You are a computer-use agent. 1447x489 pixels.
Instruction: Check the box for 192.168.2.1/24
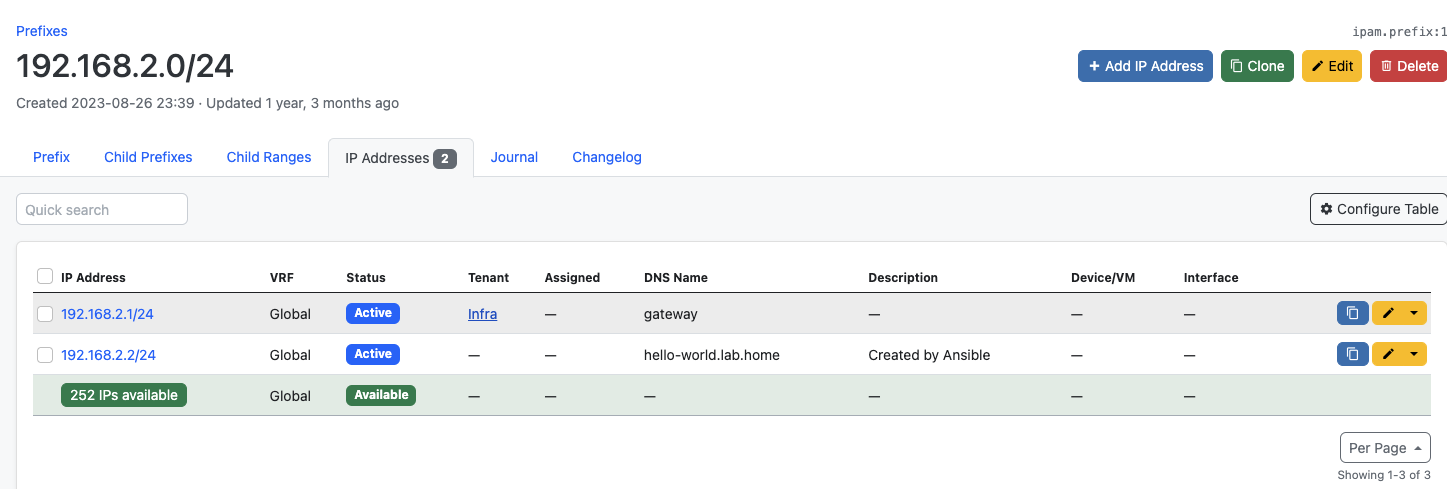[45, 314]
